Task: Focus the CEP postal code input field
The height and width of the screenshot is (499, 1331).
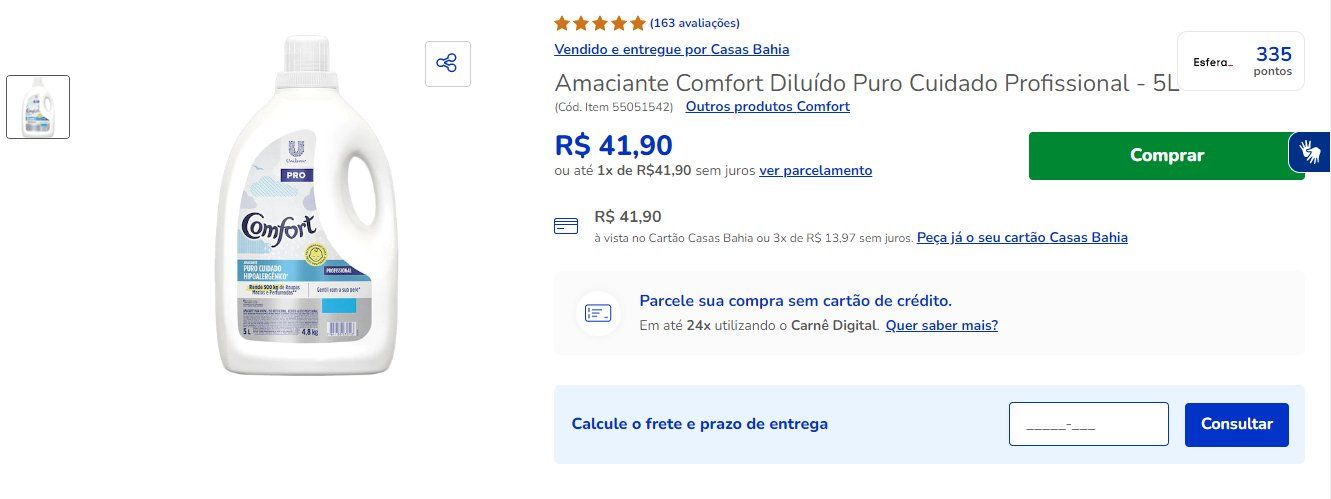Action: point(1089,424)
